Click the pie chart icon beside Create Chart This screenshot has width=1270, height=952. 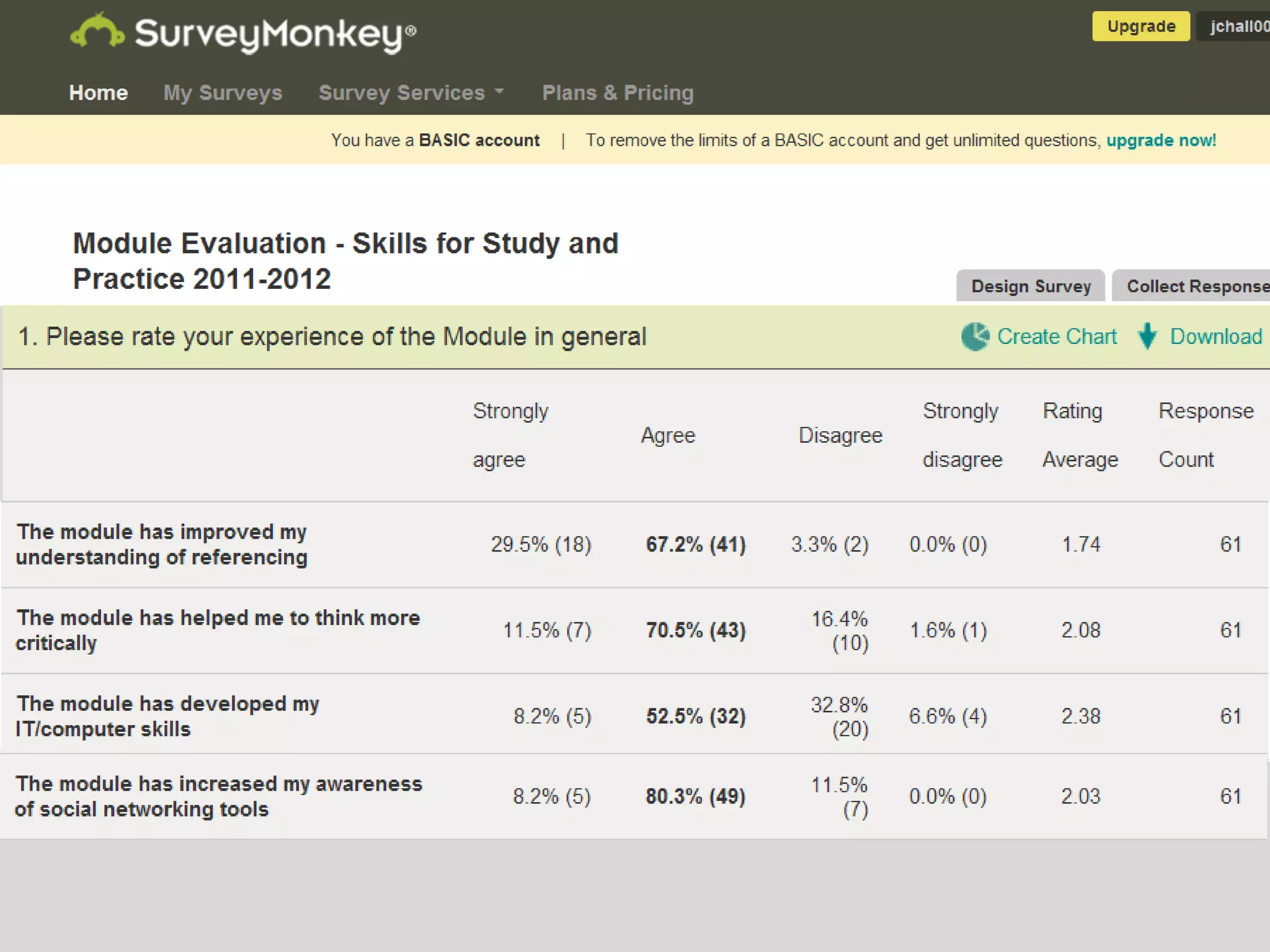click(975, 337)
